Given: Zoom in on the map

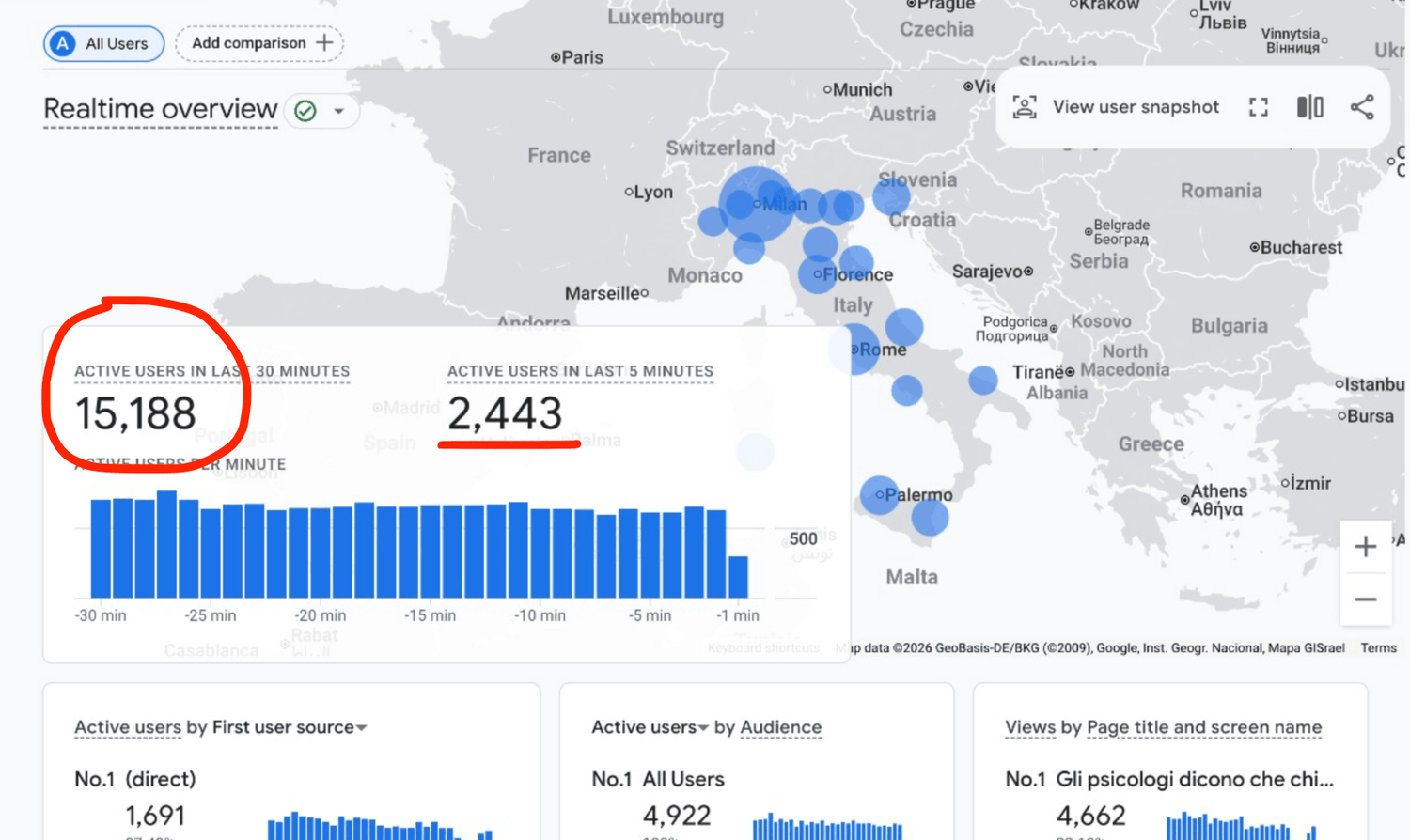Looking at the screenshot, I should pos(1365,547).
